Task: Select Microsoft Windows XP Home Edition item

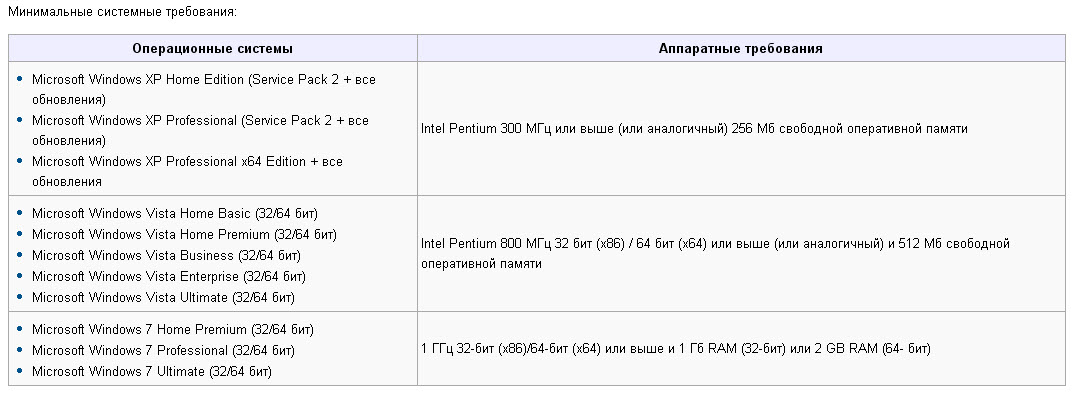Action: click(204, 89)
